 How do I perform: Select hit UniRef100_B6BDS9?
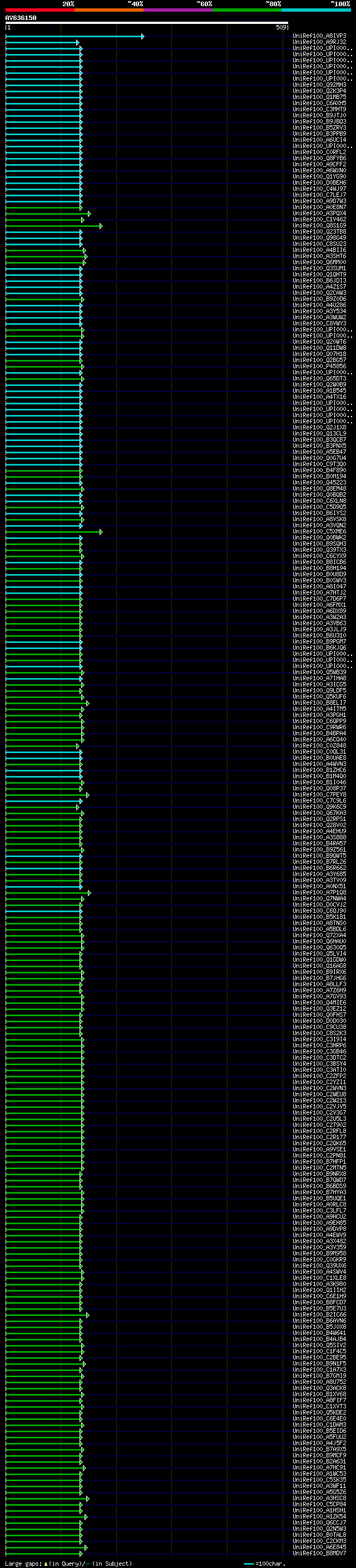tap(319, 1186)
